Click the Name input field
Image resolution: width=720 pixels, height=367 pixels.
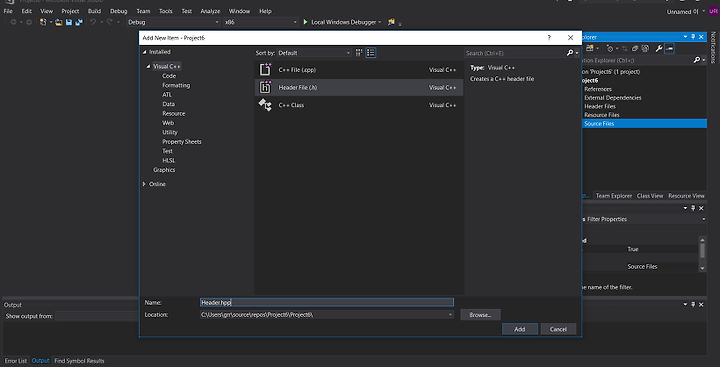click(x=327, y=302)
